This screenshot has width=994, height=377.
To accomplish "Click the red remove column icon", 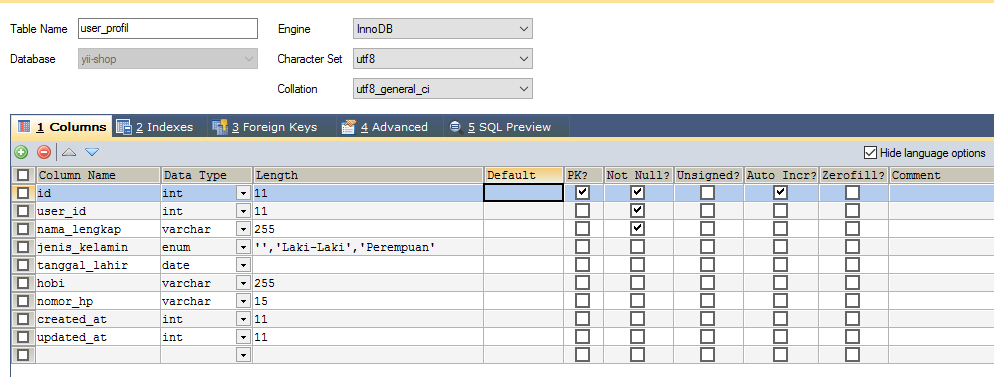I will tap(44, 152).
